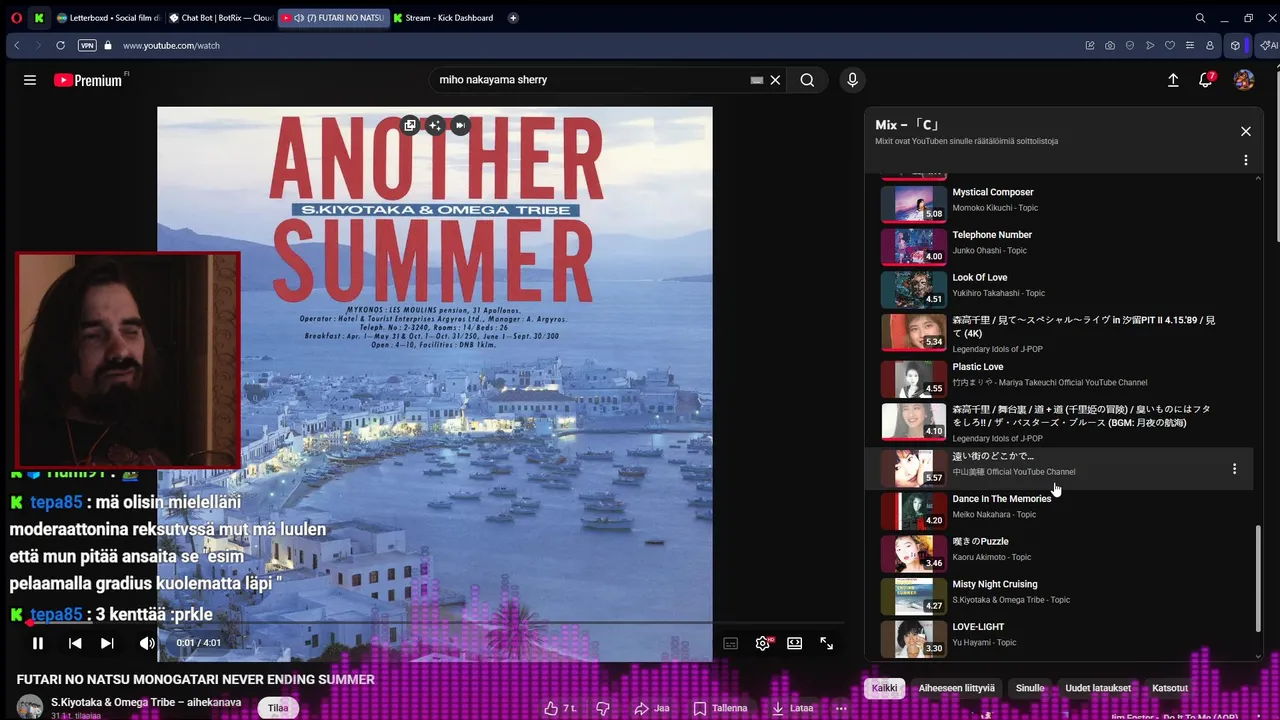
Task: Open the Mix playlist three-dot menu
Action: click(1246, 160)
